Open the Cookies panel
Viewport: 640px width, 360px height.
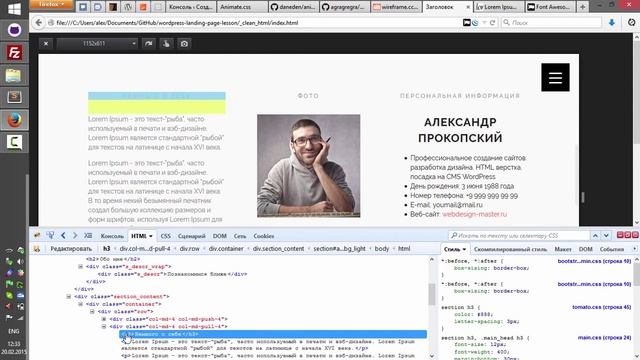pyautogui.click(x=264, y=236)
